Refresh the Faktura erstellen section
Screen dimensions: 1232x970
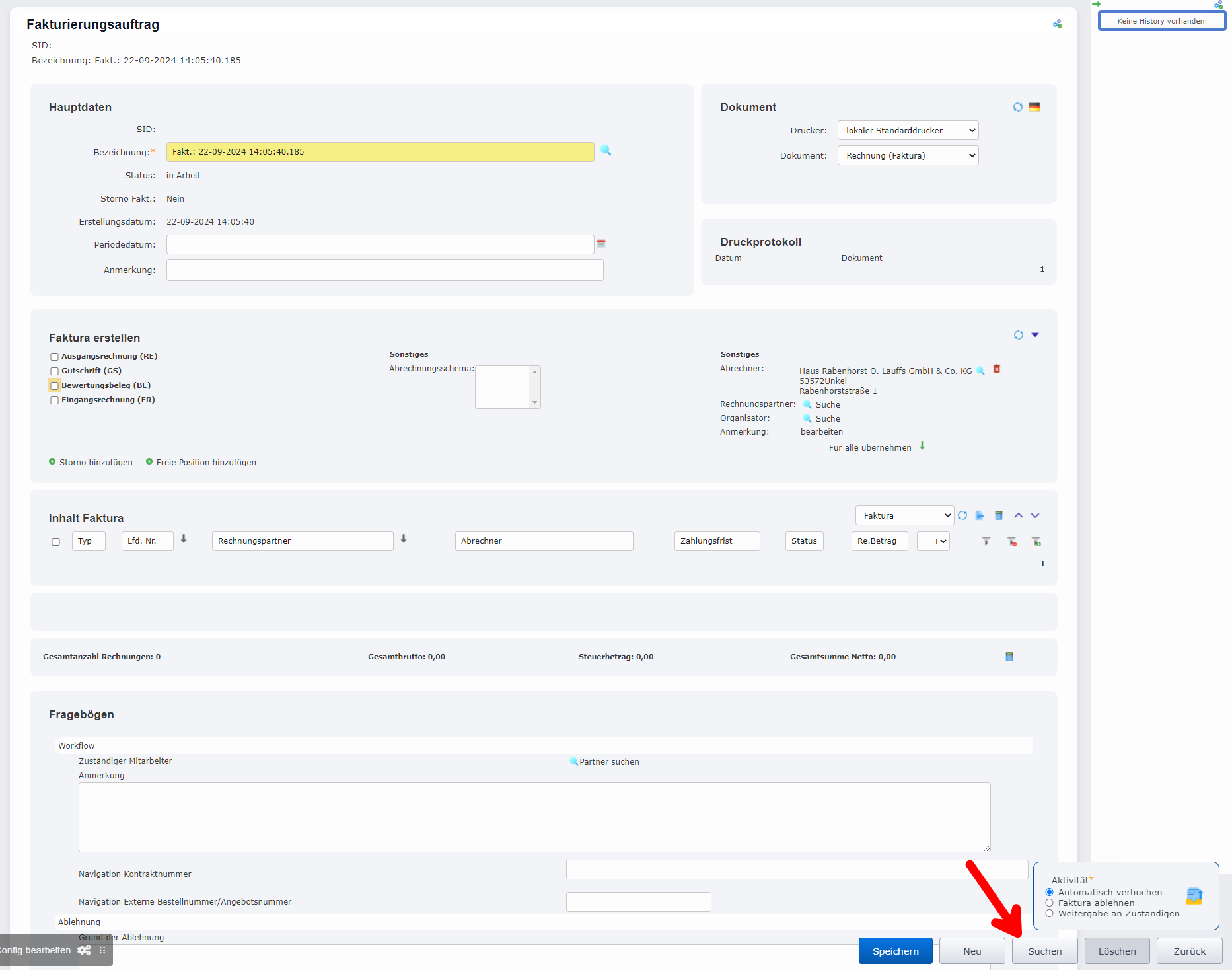click(x=1018, y=335)
